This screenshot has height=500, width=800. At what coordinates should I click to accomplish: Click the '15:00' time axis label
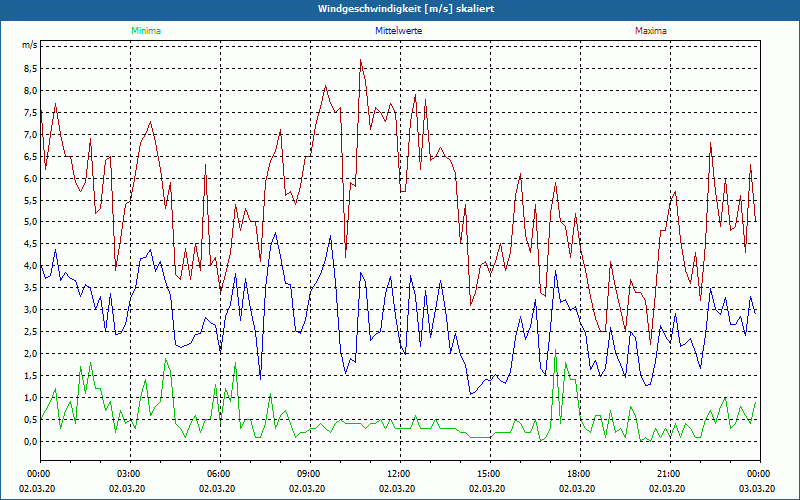[x=490, y=474]
